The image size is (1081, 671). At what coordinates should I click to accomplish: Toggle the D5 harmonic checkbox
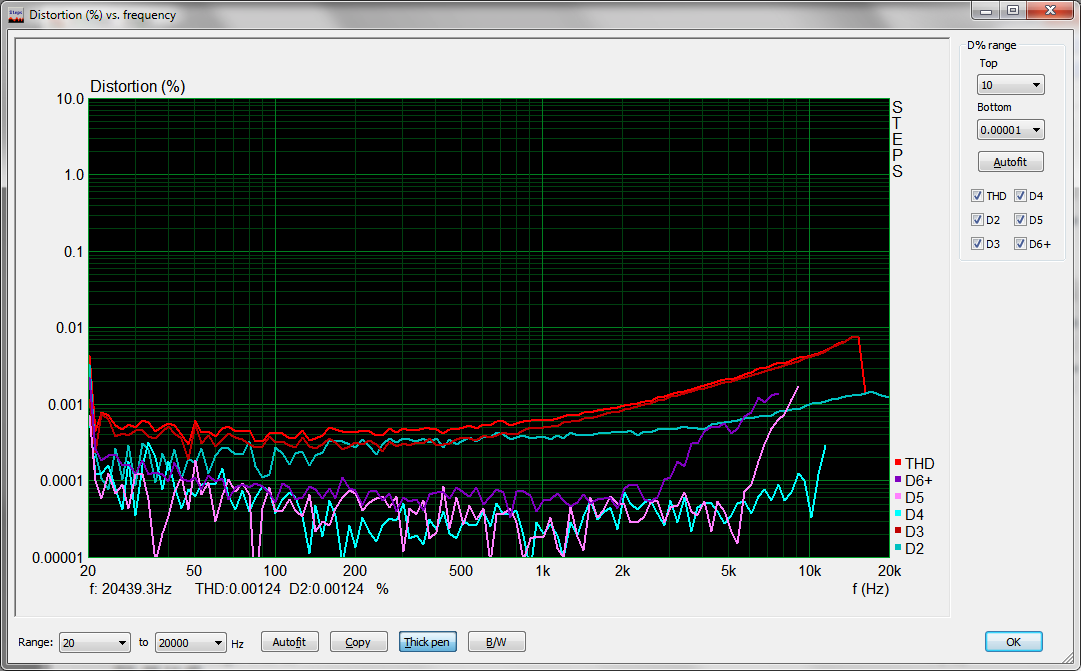click(1020, 220)
